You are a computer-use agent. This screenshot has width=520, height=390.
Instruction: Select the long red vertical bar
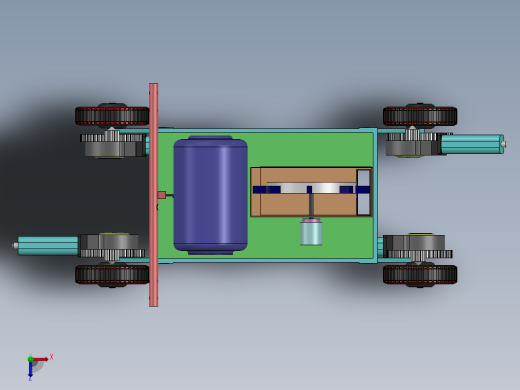click(153, 195)
